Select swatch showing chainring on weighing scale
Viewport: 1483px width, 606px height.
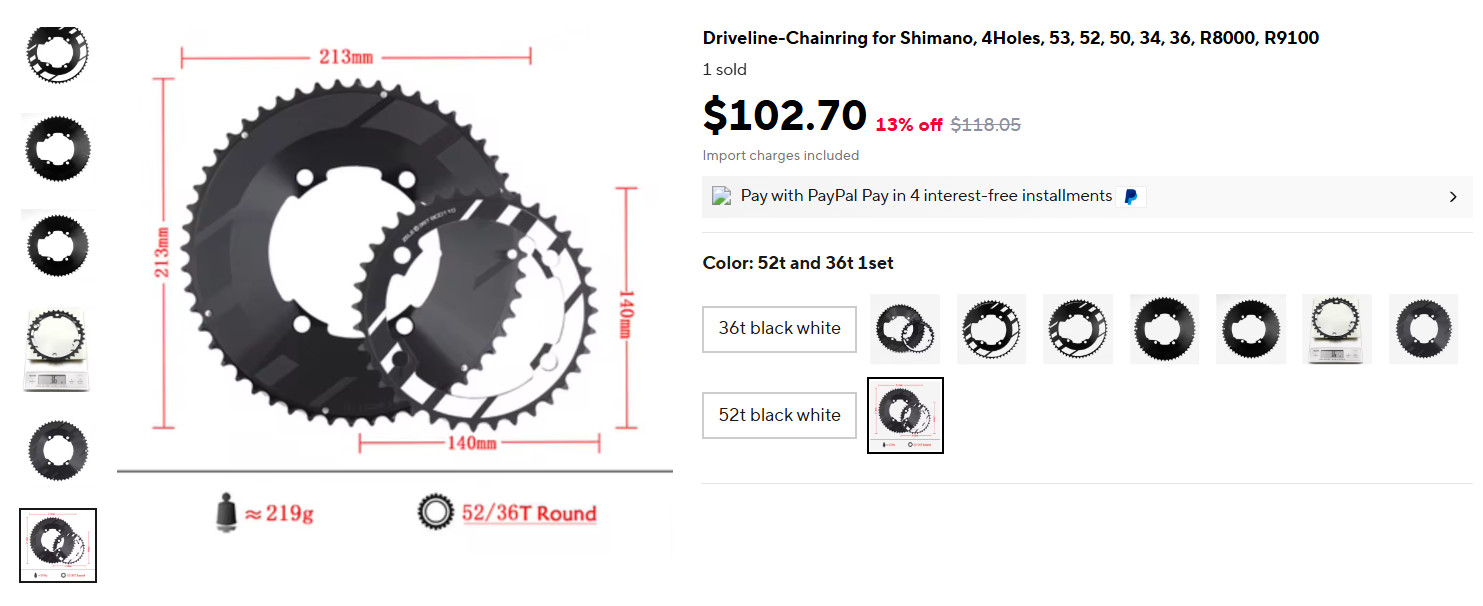[1337, 329]
